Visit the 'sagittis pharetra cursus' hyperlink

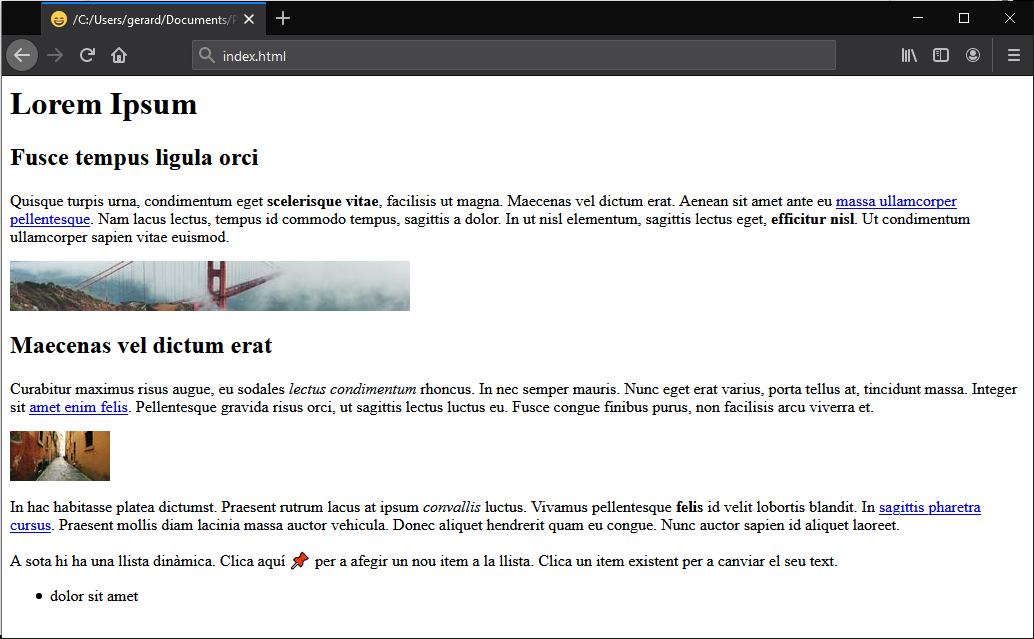tap(929, 508)
